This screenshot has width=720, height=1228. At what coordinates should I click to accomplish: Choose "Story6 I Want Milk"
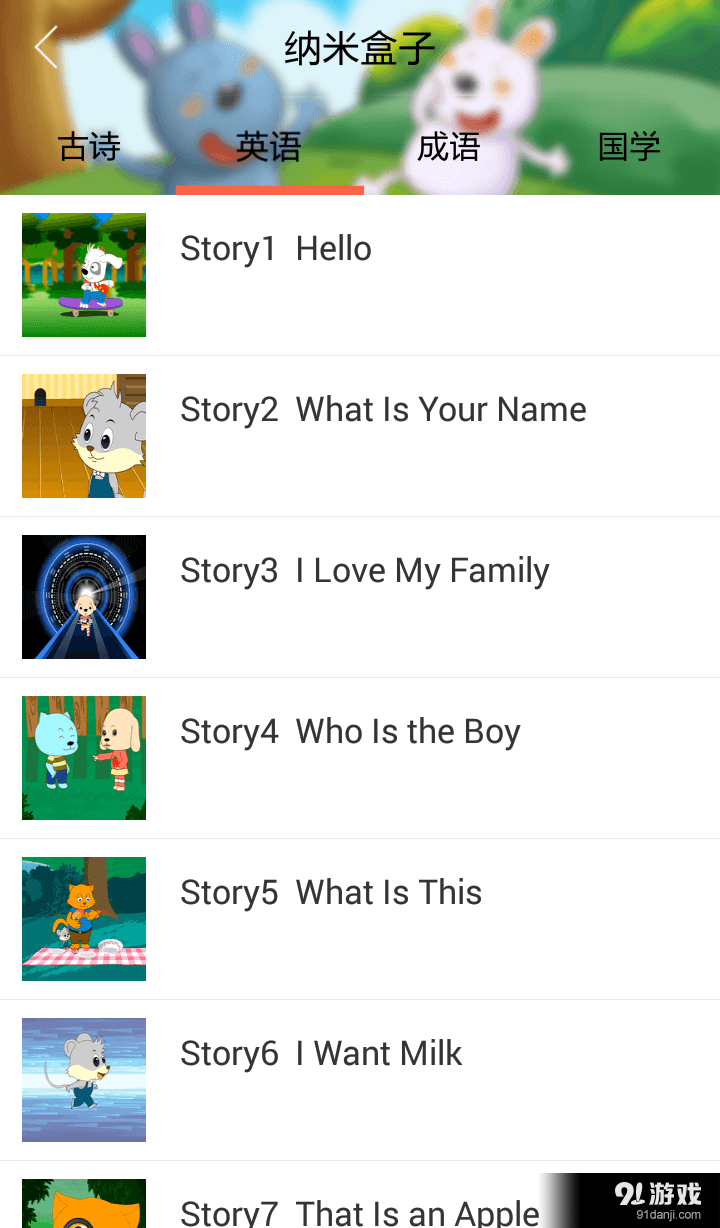tap(321, 1054)
